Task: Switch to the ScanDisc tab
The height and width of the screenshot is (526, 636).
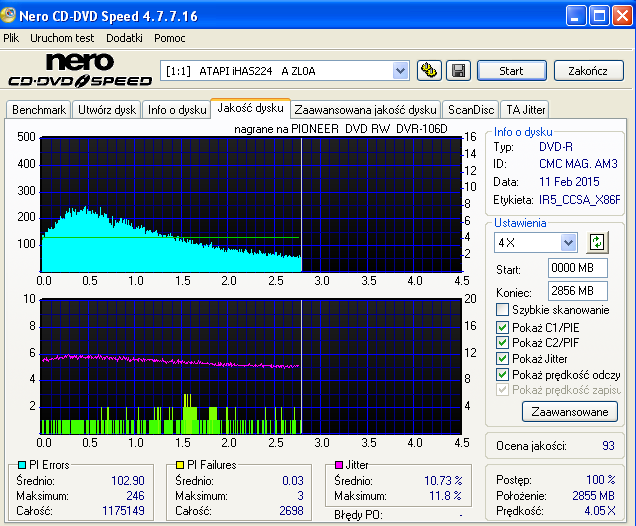Action: click(471, 110)
